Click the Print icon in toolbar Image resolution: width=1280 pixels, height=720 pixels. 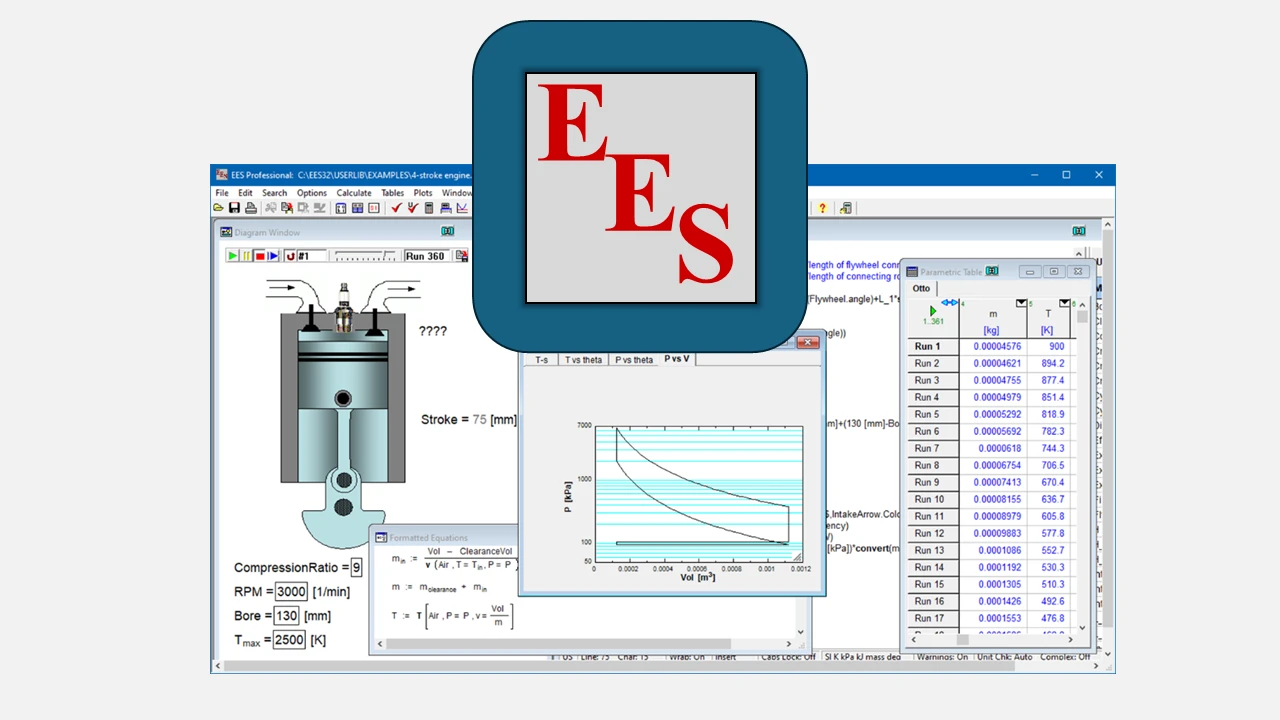tap(249, 208)
